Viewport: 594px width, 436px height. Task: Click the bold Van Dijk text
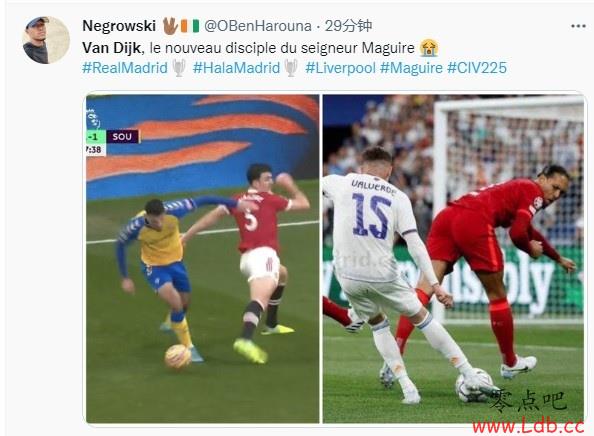pos(112,48)
